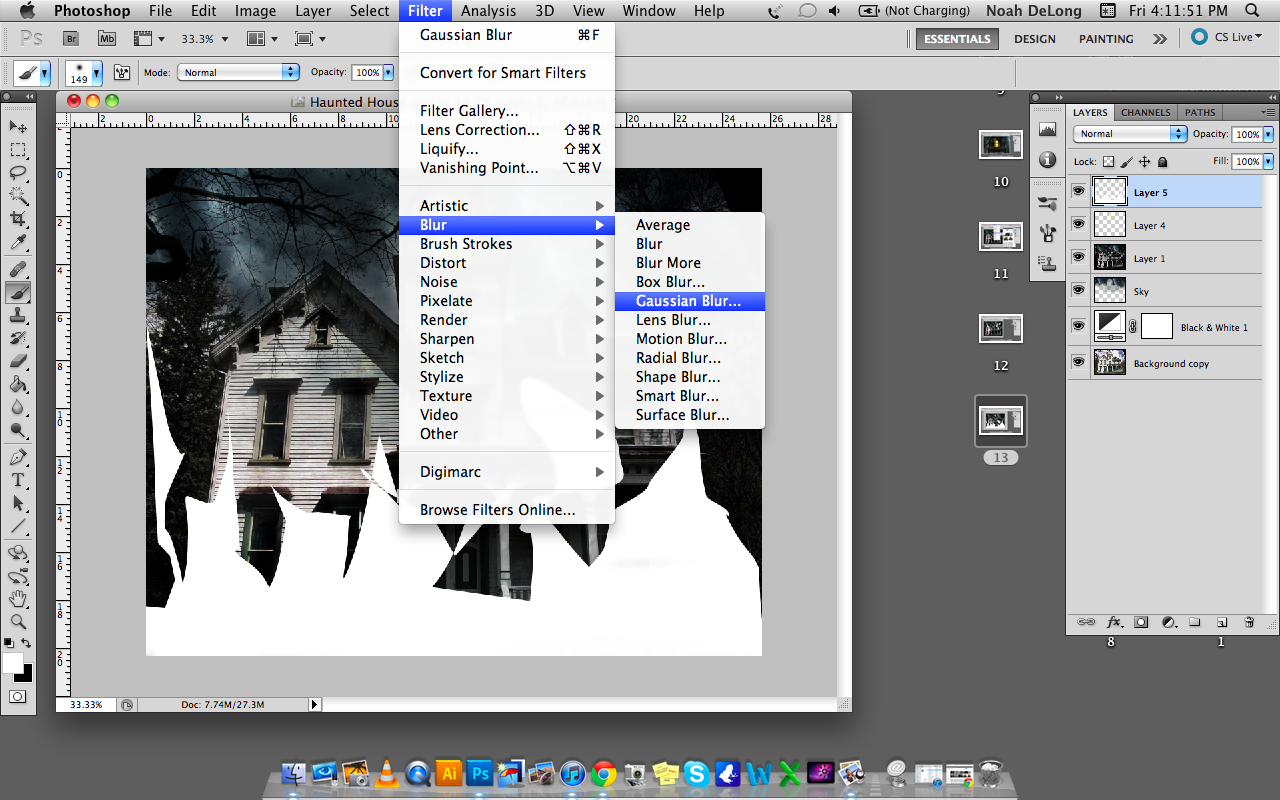Select the Eyedropper tool
This screenshot has width=1280, height=800.
point(18,242)
